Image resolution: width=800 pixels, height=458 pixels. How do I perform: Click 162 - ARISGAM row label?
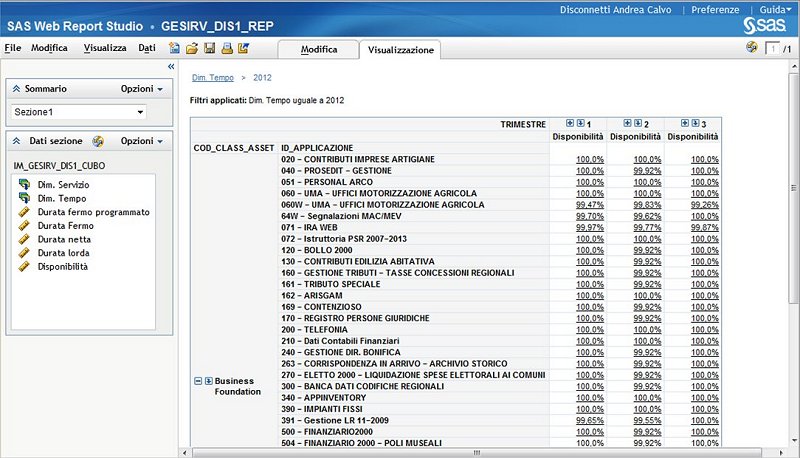[311, 295]
